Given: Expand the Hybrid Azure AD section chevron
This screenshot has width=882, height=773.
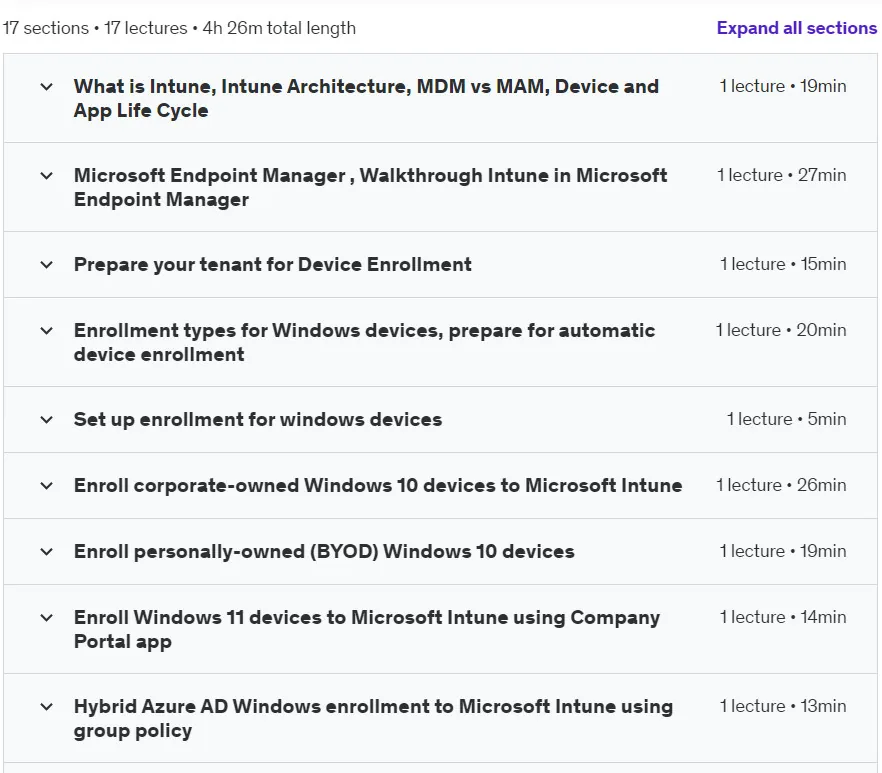Looking at the screenshot, I should (x=47, y=707).
